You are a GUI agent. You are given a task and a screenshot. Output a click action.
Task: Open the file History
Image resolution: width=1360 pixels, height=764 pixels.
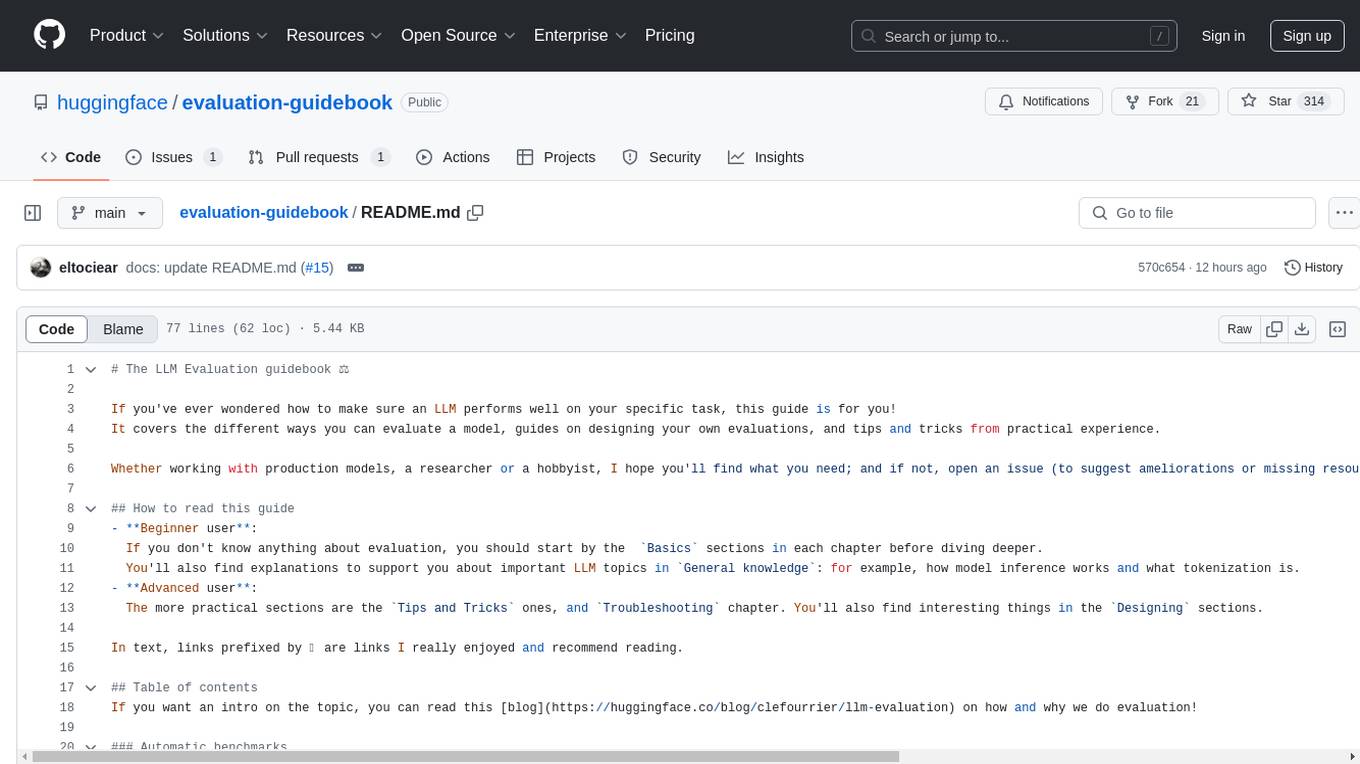[1313, 268]
